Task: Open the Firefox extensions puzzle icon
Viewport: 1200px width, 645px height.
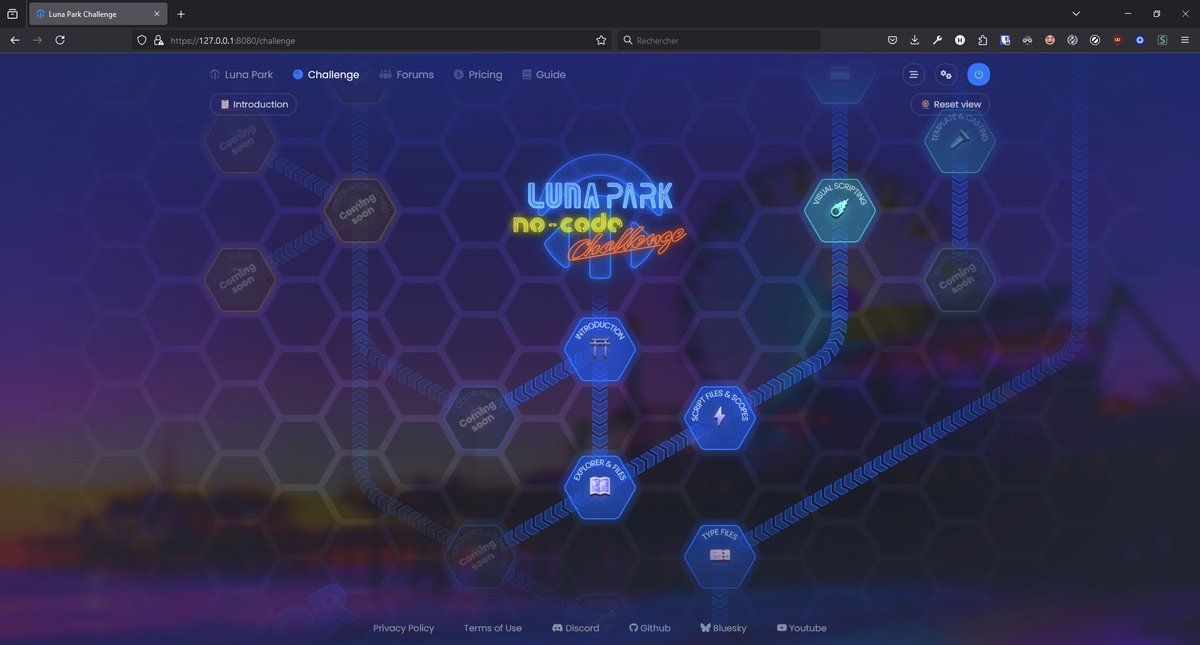Action: (x=982, y=40)
